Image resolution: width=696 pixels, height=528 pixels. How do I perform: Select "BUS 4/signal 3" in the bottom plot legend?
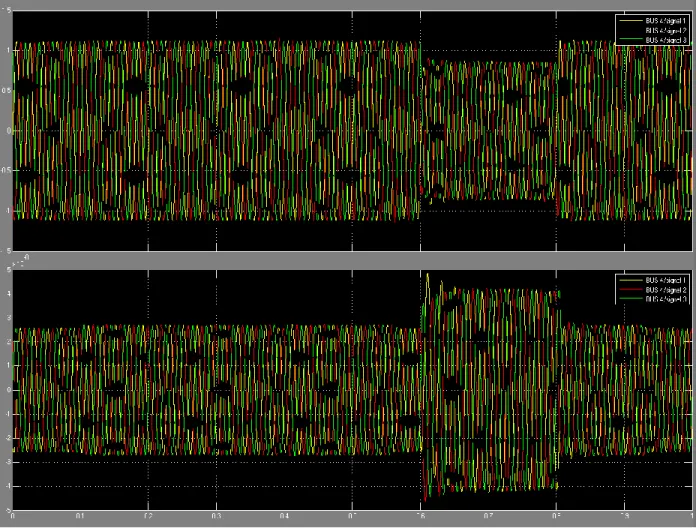click(x=666, y=299)
